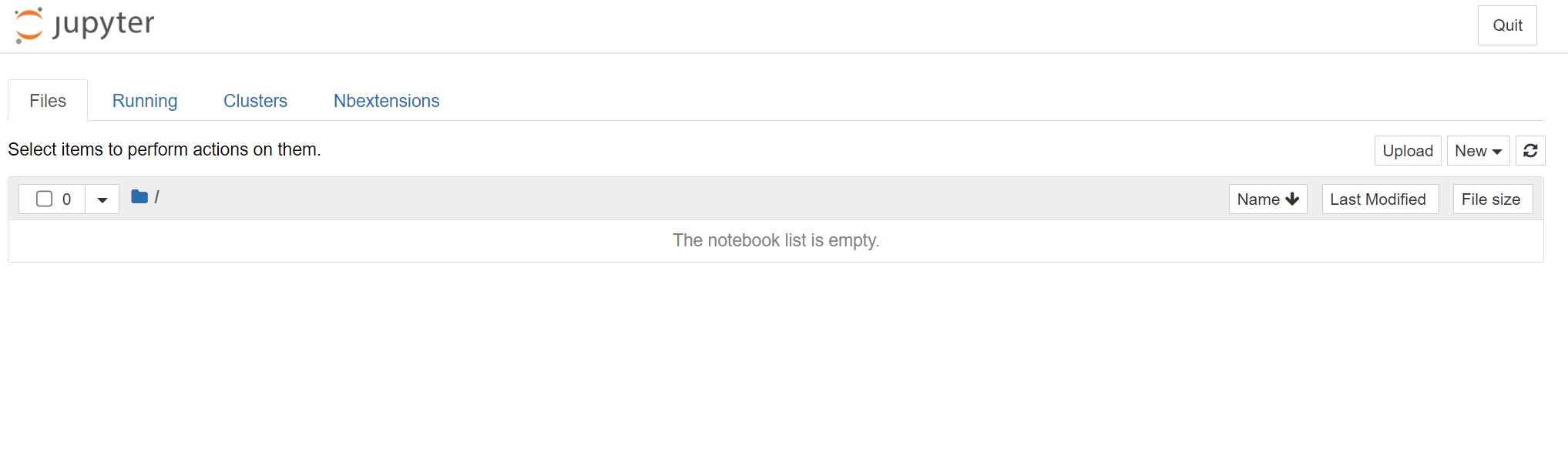1568x462 pixels.
Task: Click the Name column label
Action: pos(1257,199)
